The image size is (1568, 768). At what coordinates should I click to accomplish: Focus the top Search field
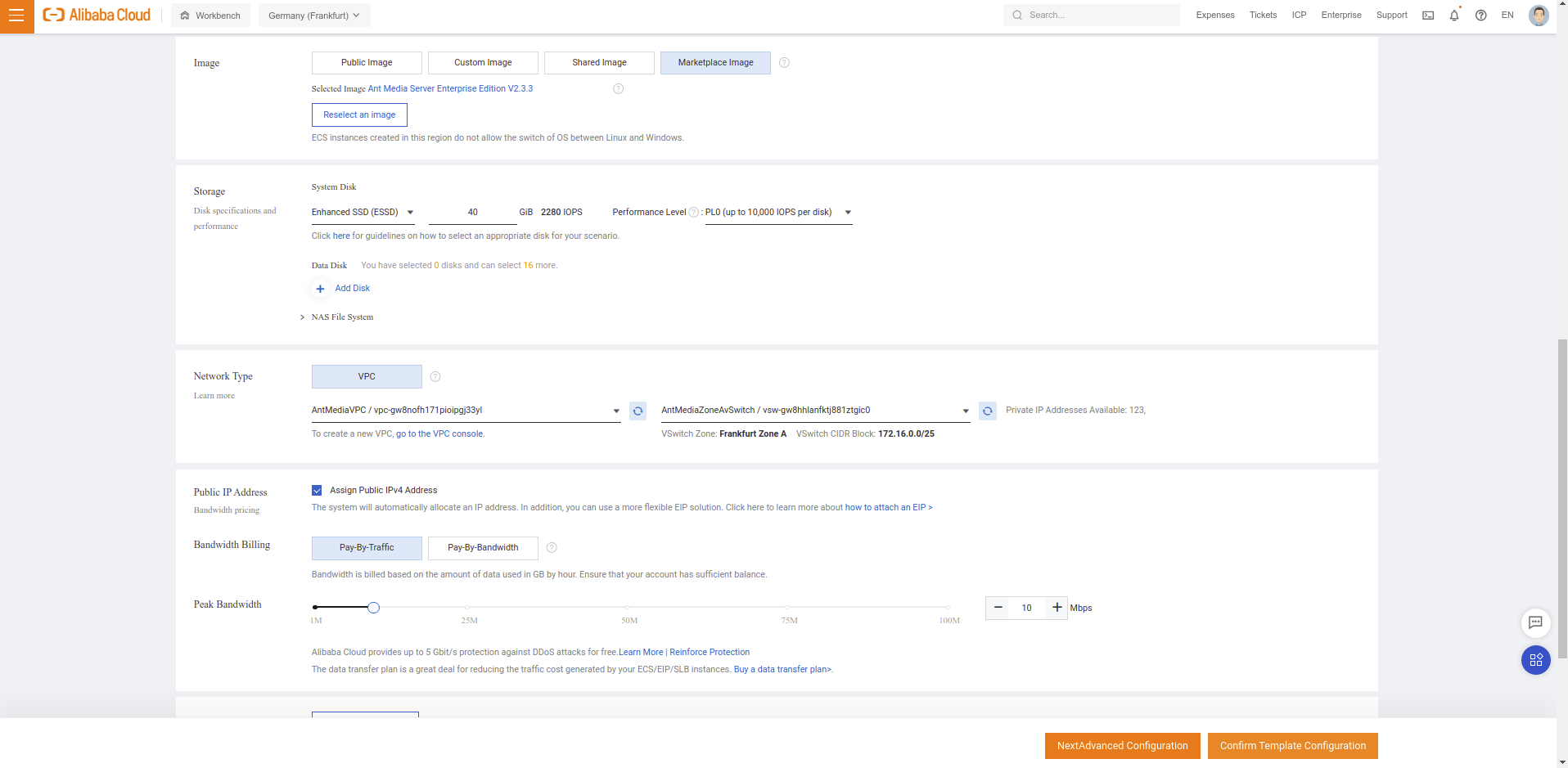pyautogui.click(x=1092, y=15)
